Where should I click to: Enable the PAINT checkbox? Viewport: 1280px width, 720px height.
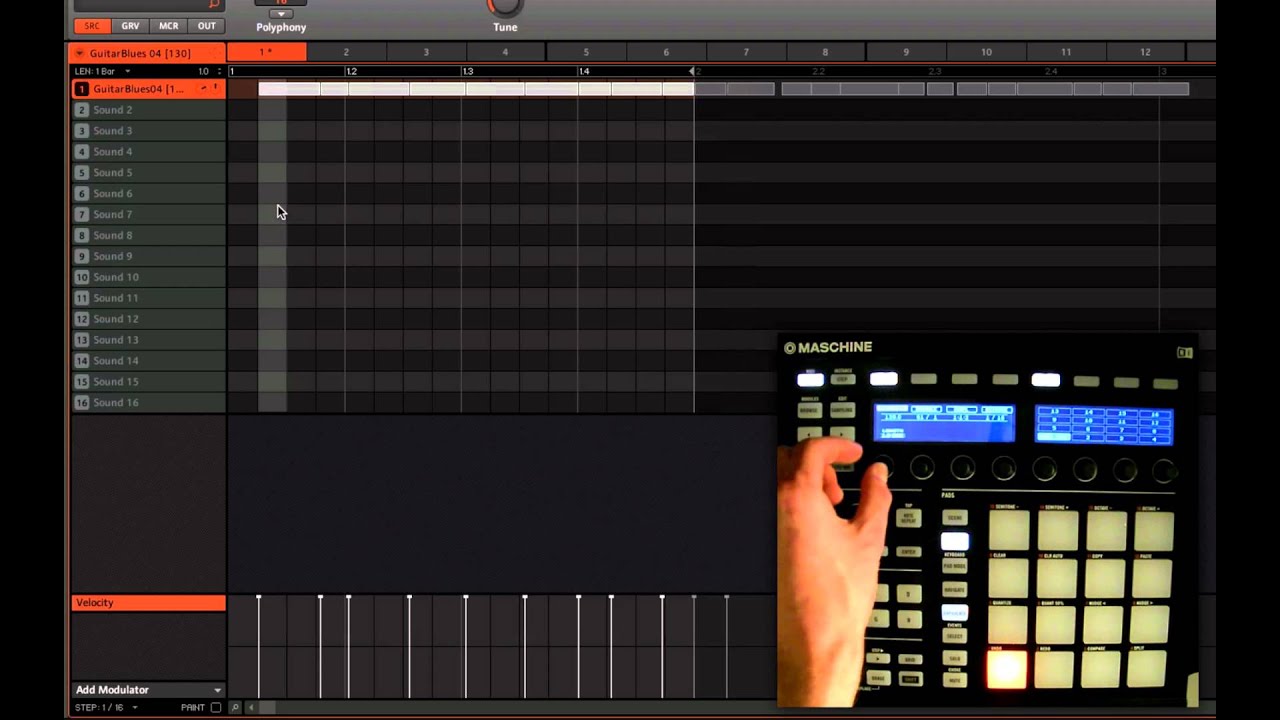[215, 707]
